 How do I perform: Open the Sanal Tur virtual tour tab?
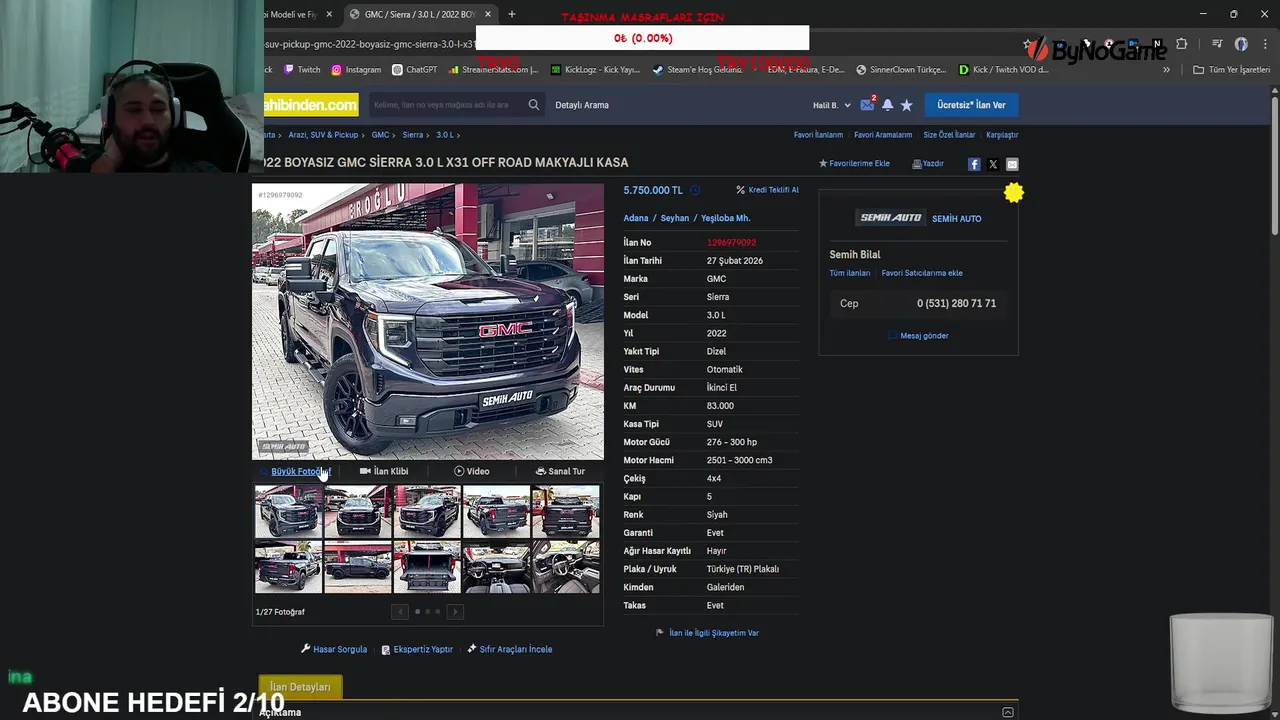[560, 471]
